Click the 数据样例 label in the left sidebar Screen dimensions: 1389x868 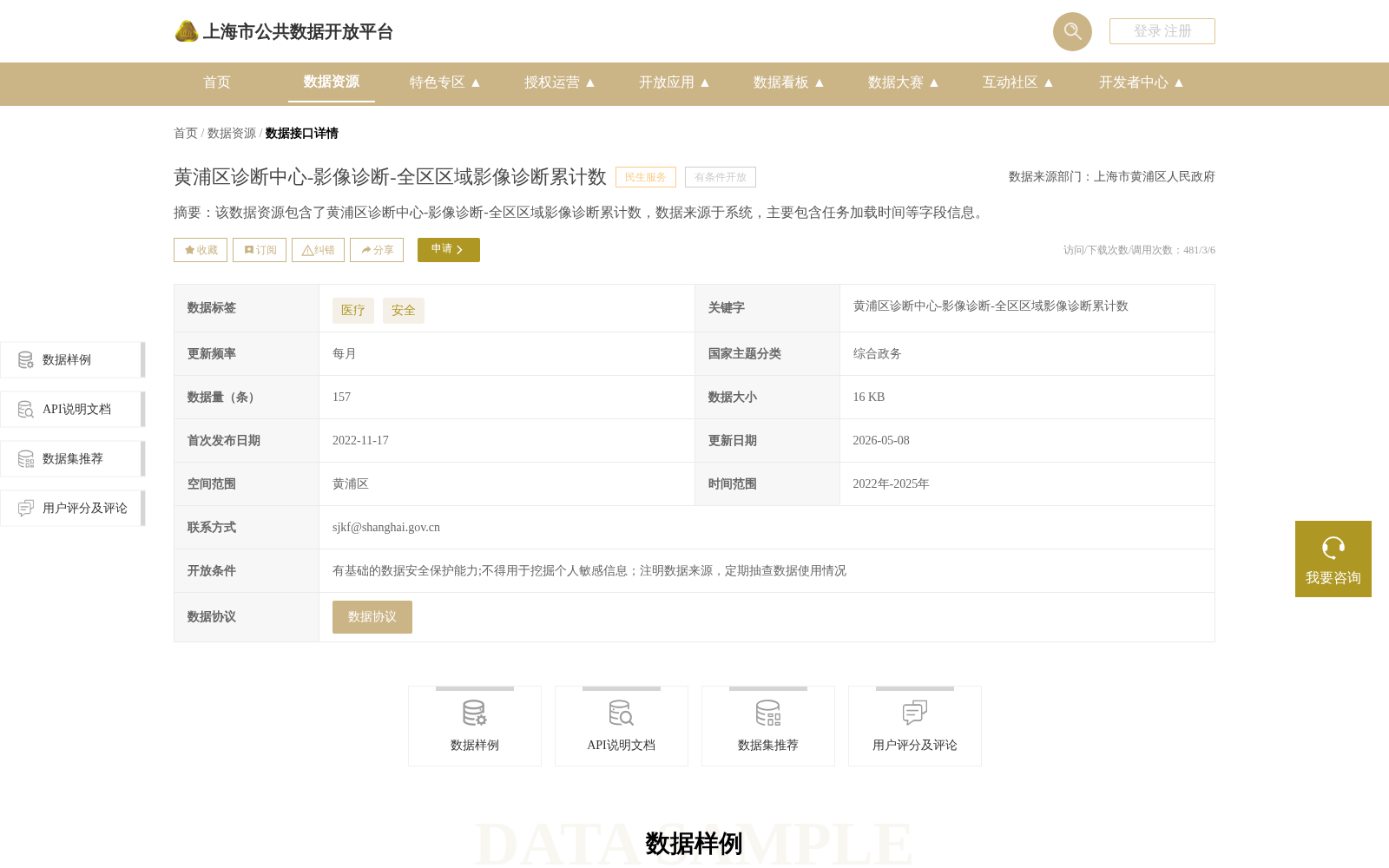tap(67, 360)
